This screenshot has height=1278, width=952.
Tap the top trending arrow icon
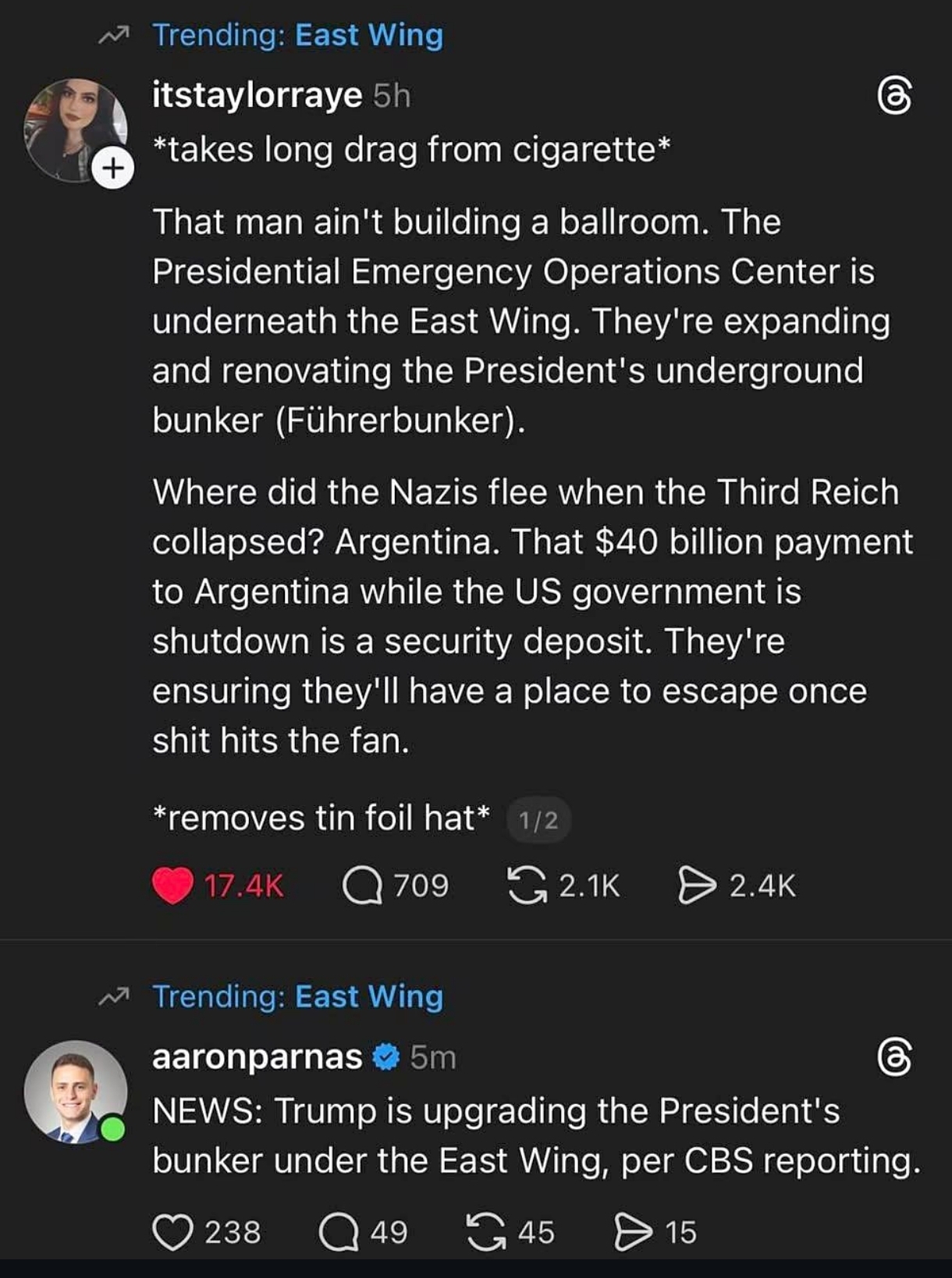(x=113, y=35)
